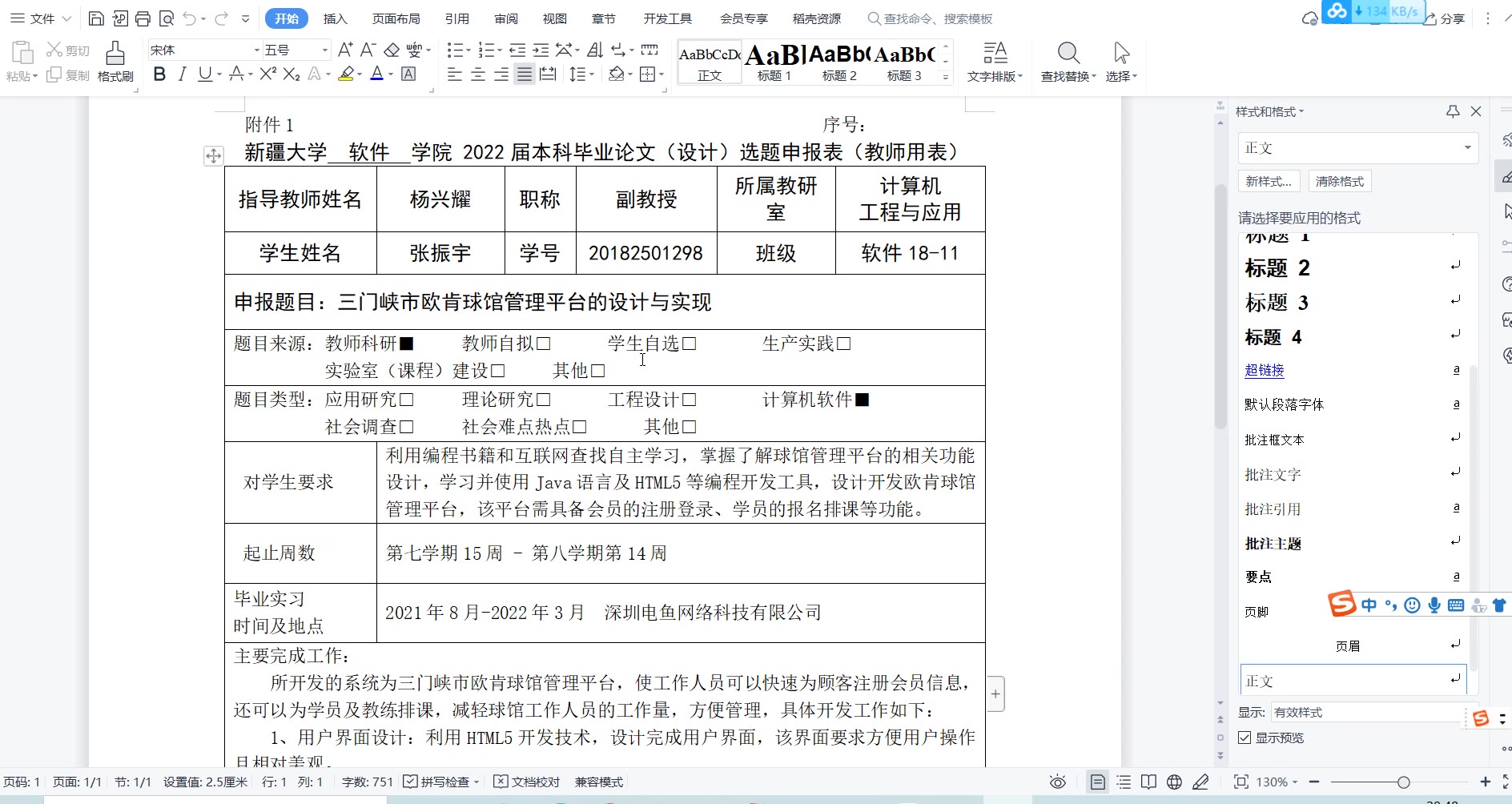This screenshot has width=1512, height=804.
Task: Click the Superscript X² button
Action: tap(268, 74)
